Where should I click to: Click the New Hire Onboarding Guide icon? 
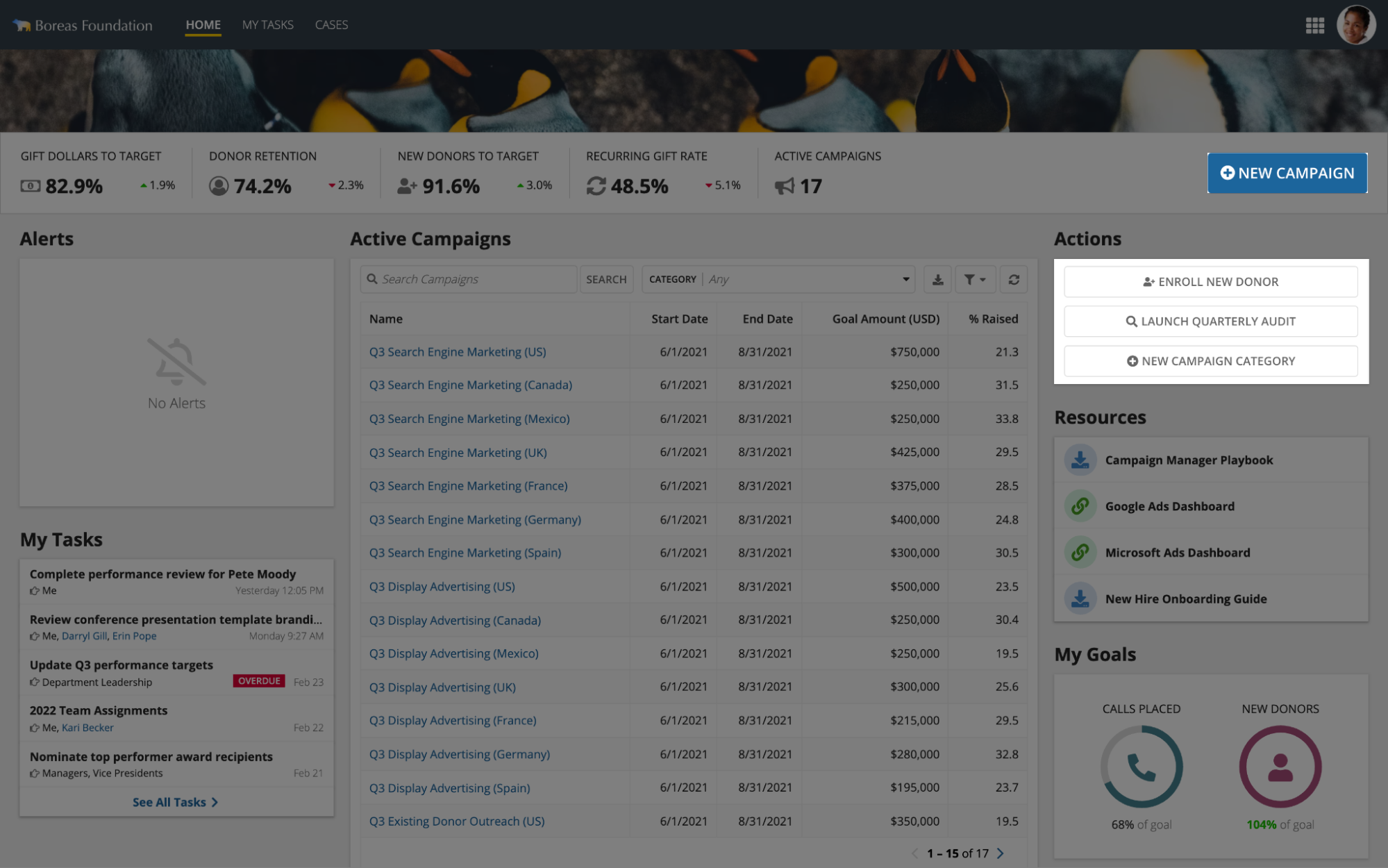coord(1080,598)
